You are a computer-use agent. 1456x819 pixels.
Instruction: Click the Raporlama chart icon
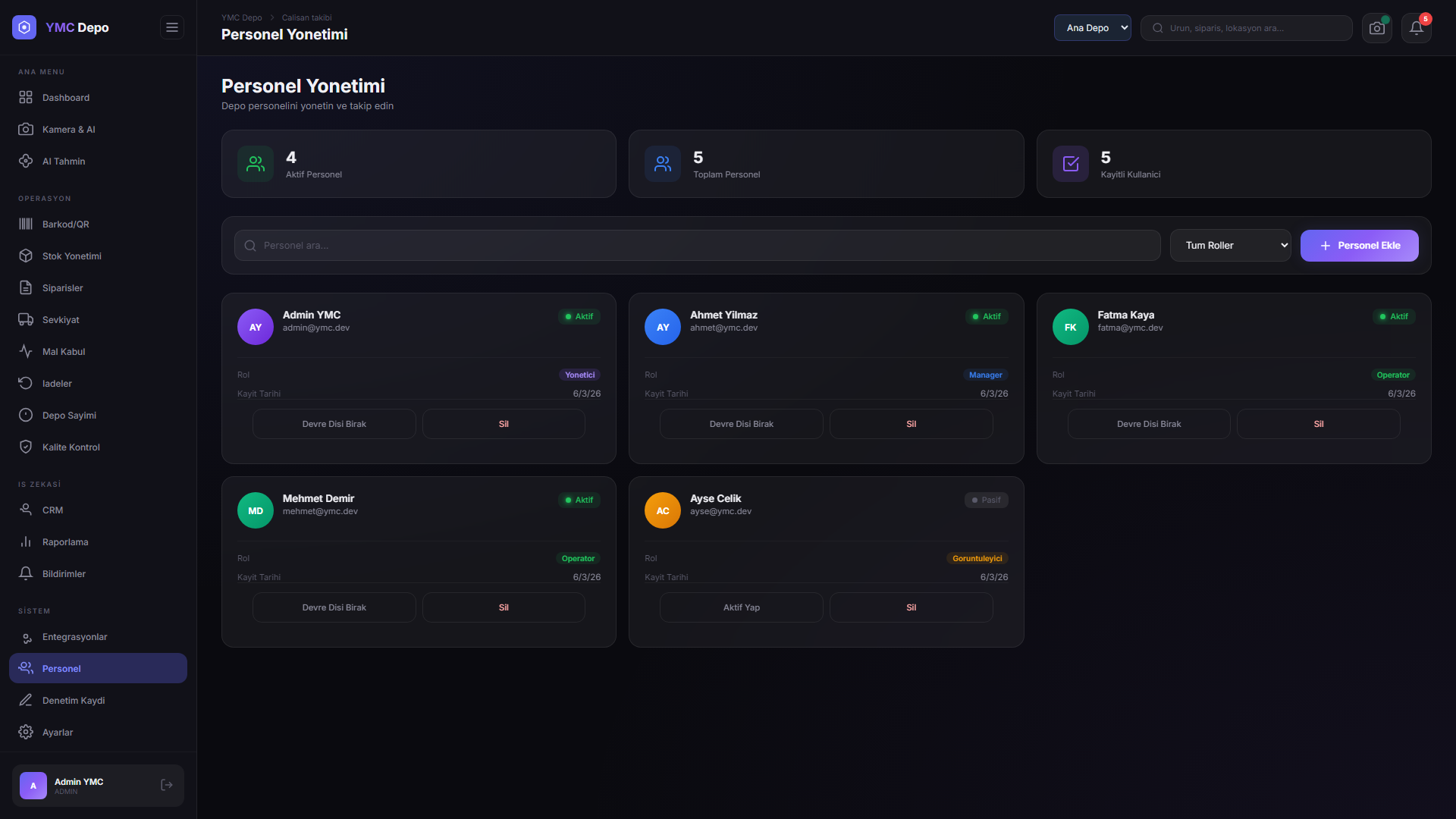click(26, 542)
